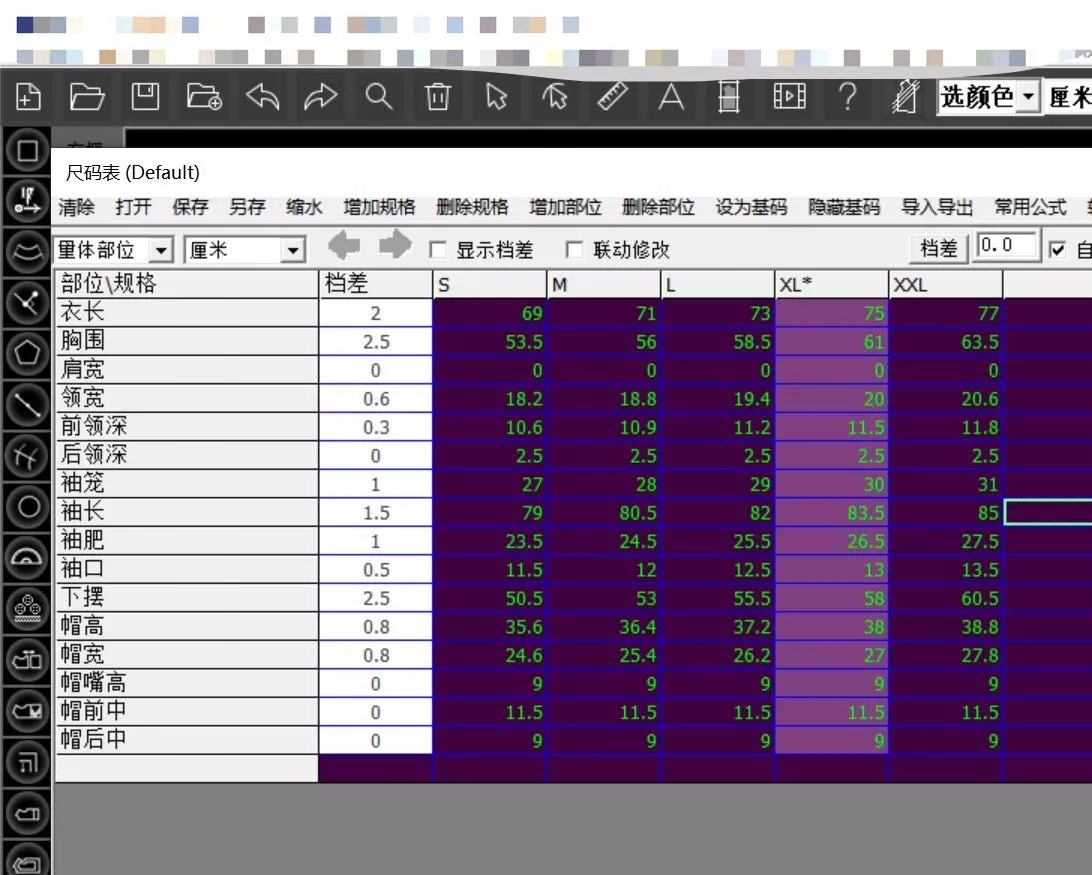Select the S size column header
The height and width of the screenshot is (875, 1092).
pyautogui.click(x=490, y=284)
